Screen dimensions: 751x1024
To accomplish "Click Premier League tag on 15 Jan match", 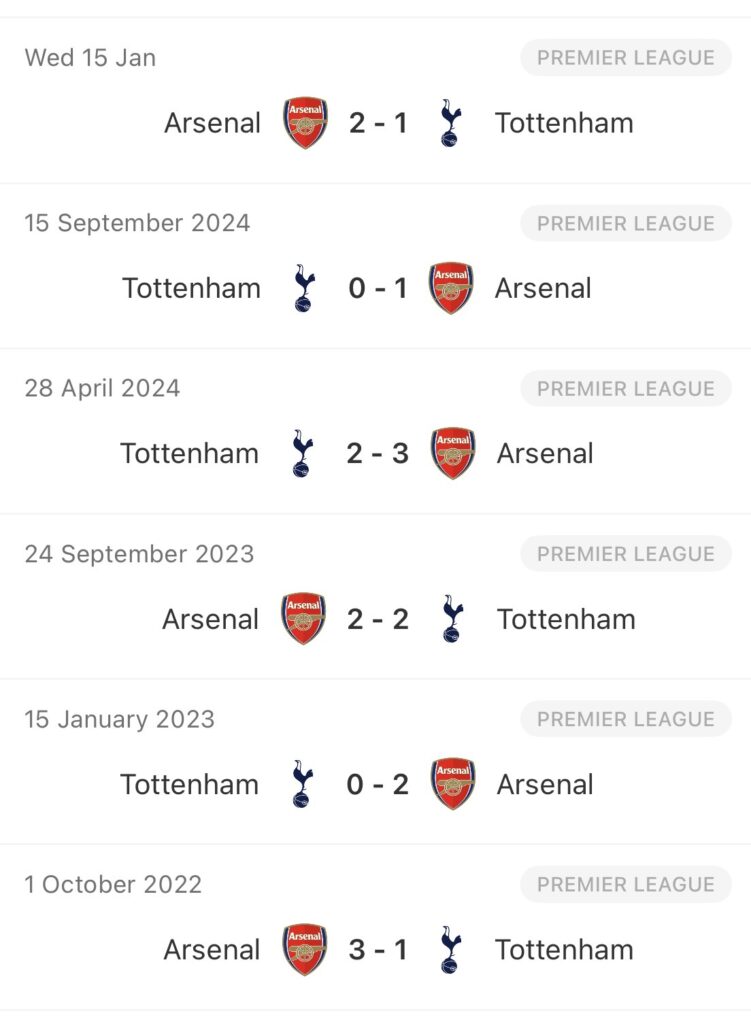I will point(625,58).
